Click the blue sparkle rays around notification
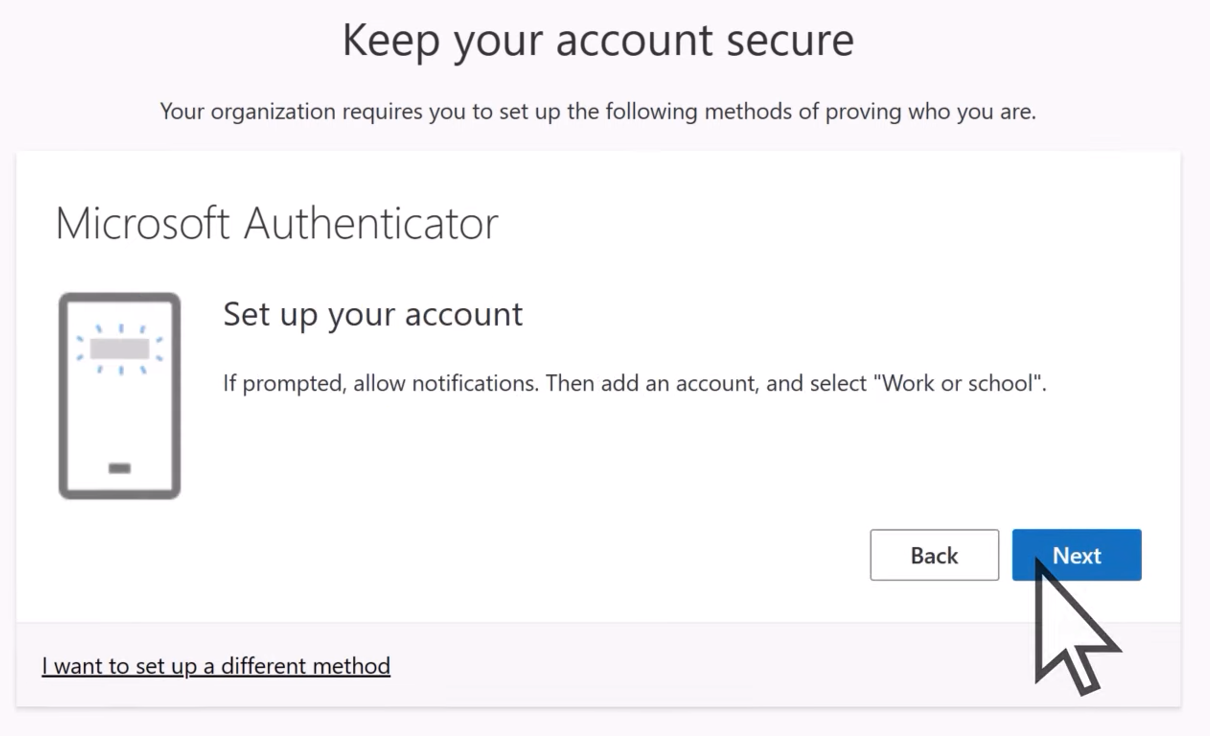This screenshot has height=736, width=1210. 120,328
